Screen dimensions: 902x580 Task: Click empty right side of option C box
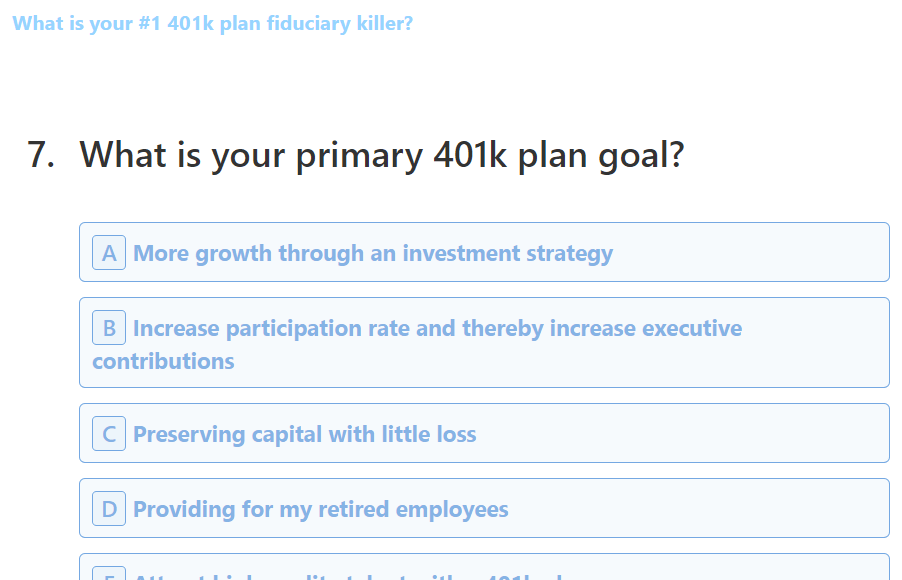click(700, 434)
